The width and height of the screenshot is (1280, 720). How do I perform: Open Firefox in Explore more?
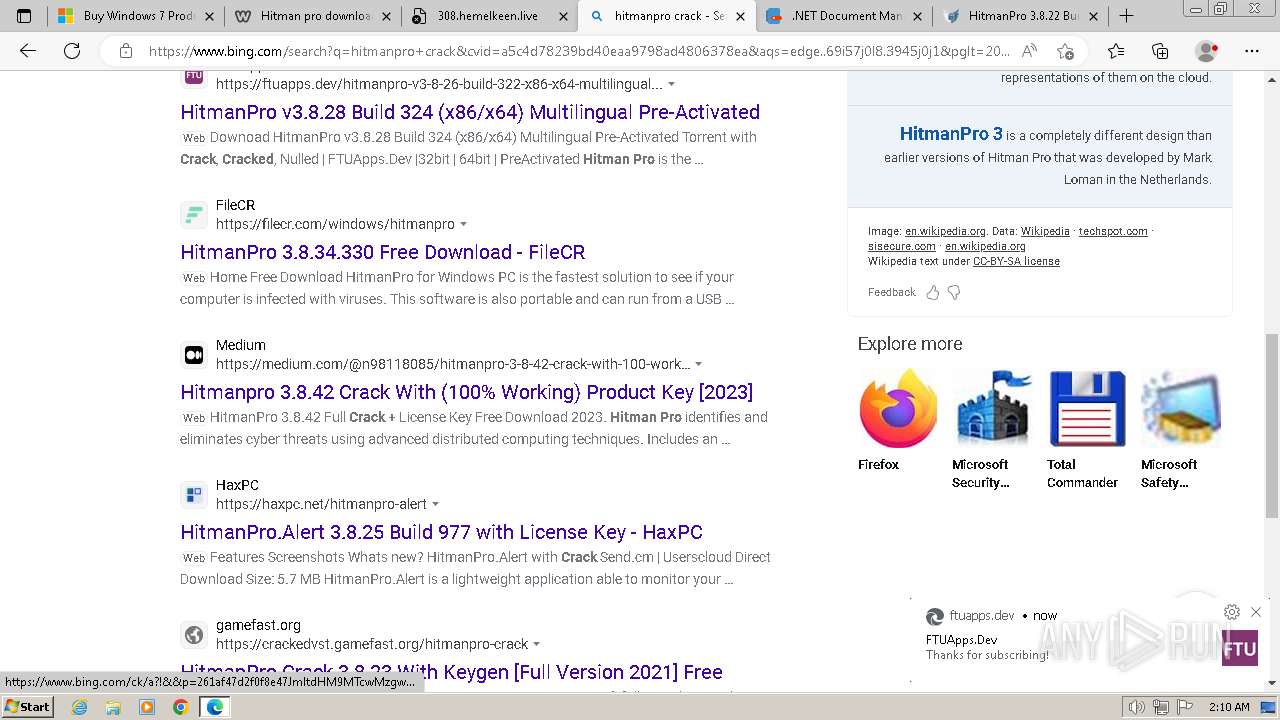898,407
